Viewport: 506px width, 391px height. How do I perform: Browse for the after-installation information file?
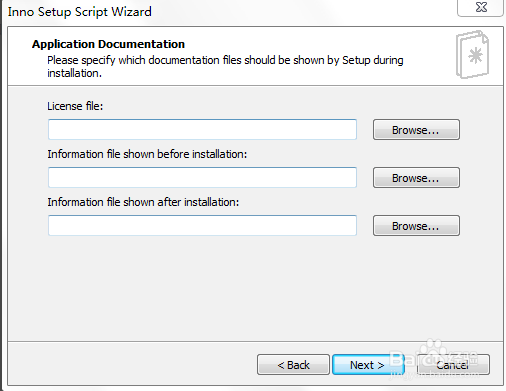tap(416, 226)
